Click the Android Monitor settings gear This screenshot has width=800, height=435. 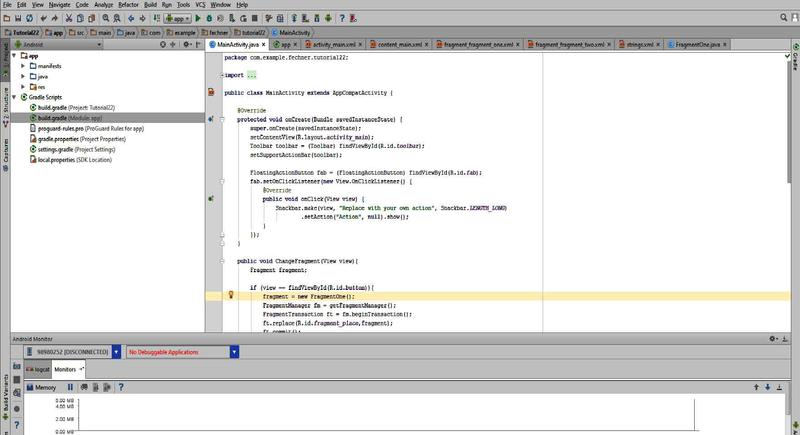coord(773,339)
